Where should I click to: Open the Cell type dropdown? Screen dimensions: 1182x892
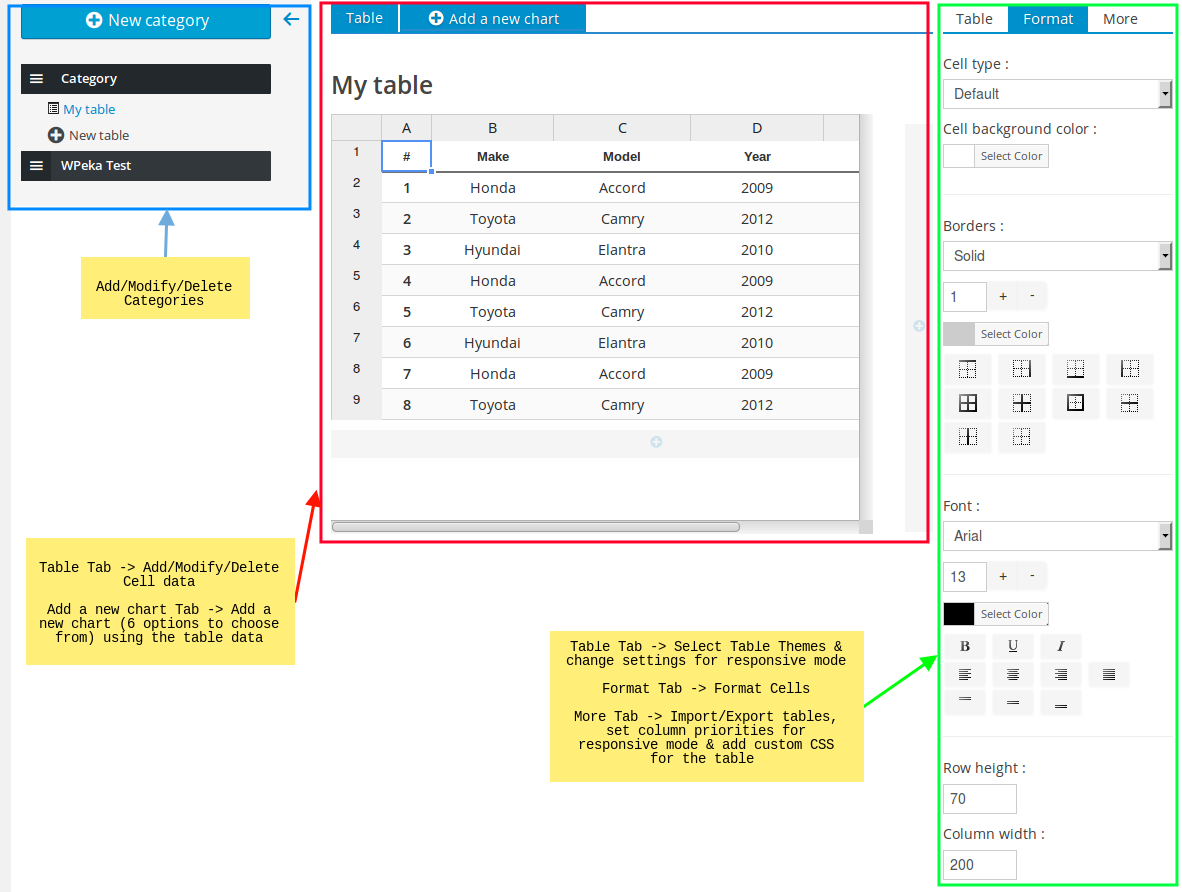click(1057, 94)
